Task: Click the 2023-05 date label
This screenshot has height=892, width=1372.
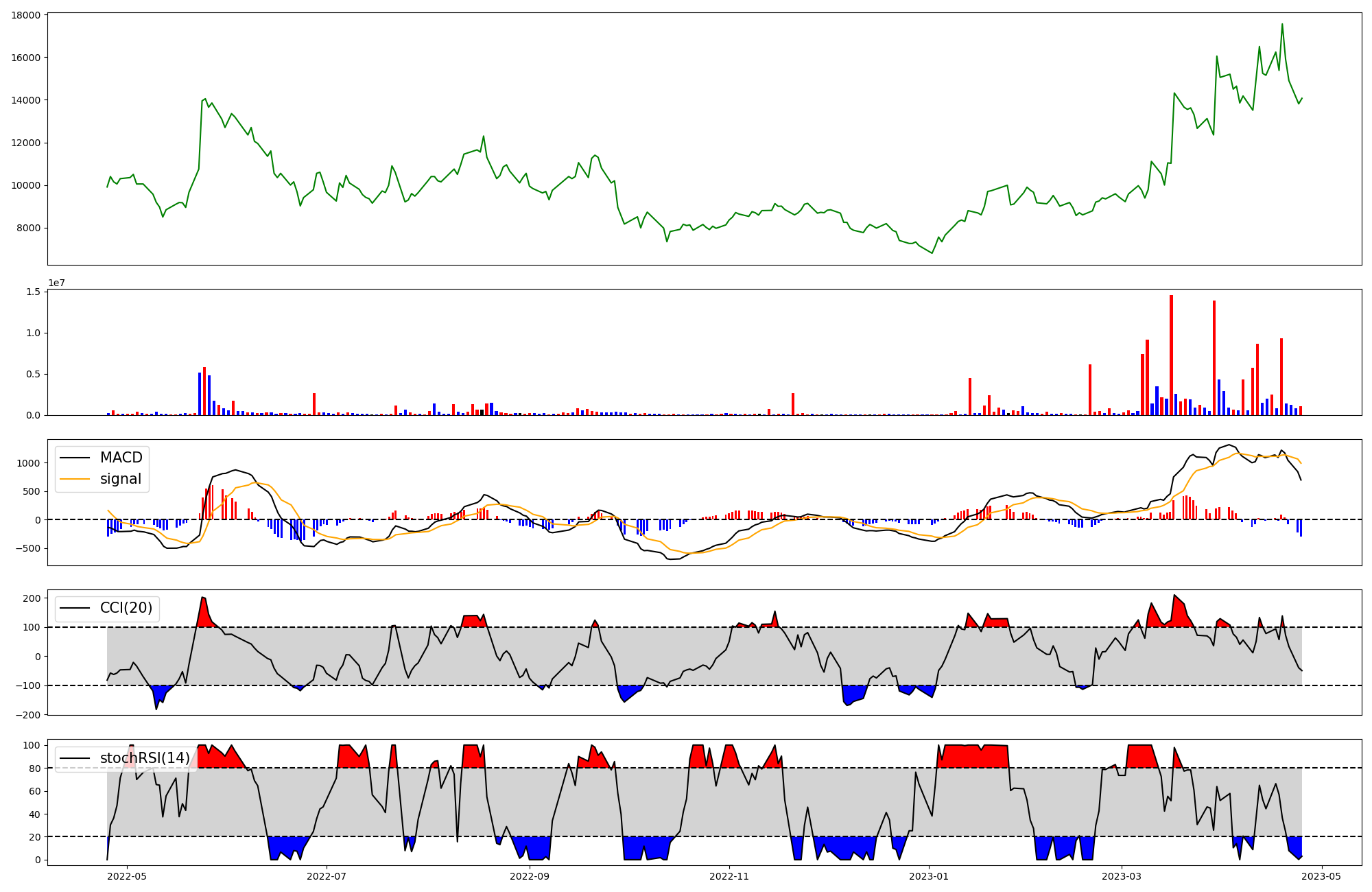Action: pyautogui.click(x=1321, y=876)
